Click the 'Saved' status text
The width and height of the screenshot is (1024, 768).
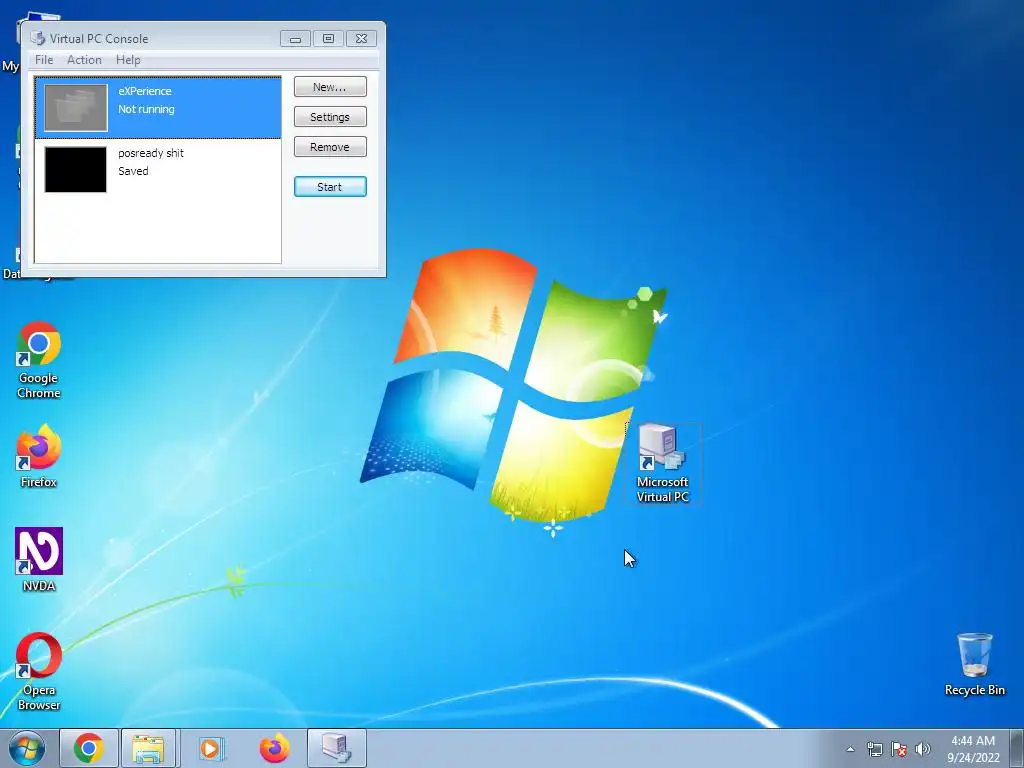[133, 171]
